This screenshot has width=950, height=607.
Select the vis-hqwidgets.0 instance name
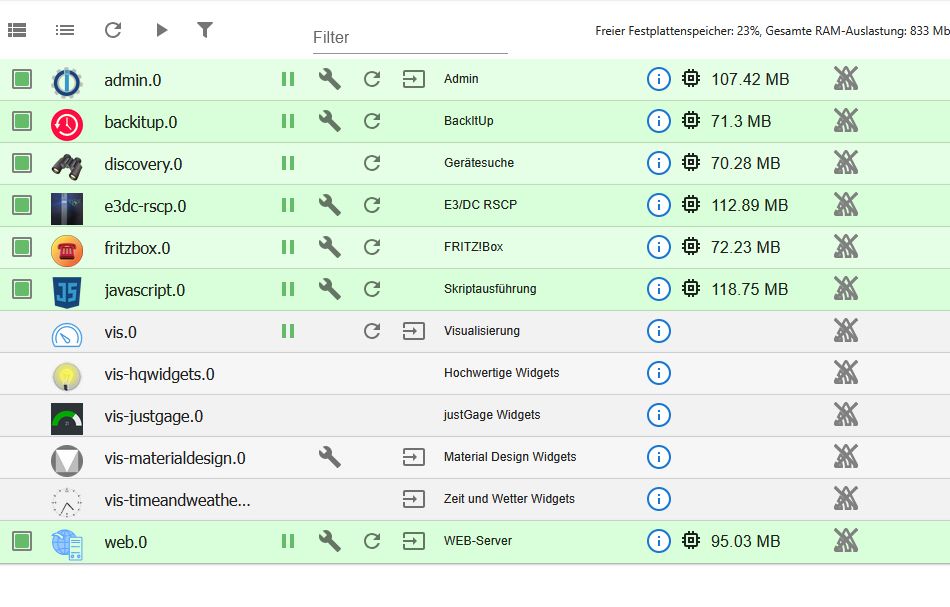point(159,374)
